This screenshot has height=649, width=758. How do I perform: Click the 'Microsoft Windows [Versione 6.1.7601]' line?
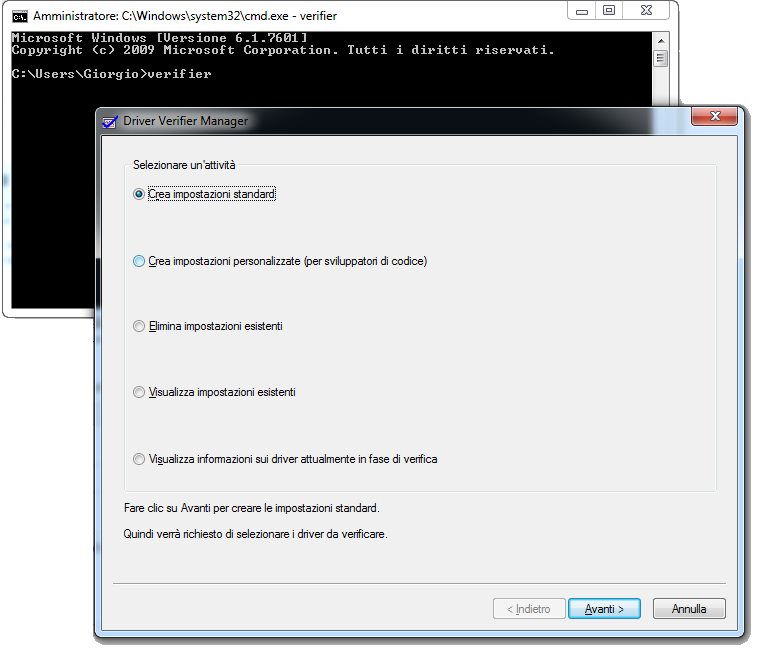[159, 38]
